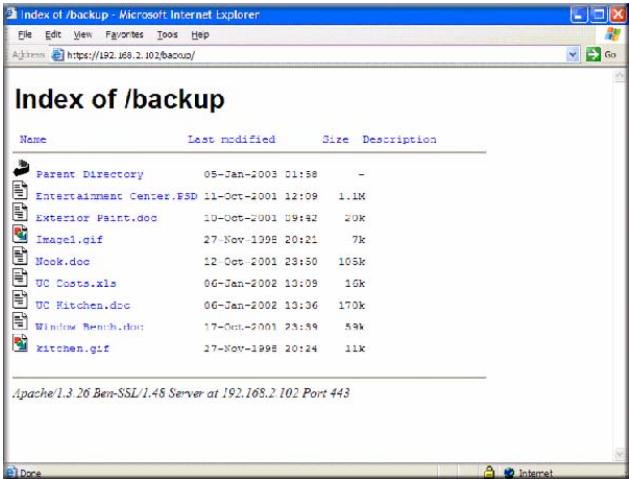Open kitchen.gif link
The image size is (629, 479).
point(73,349)
